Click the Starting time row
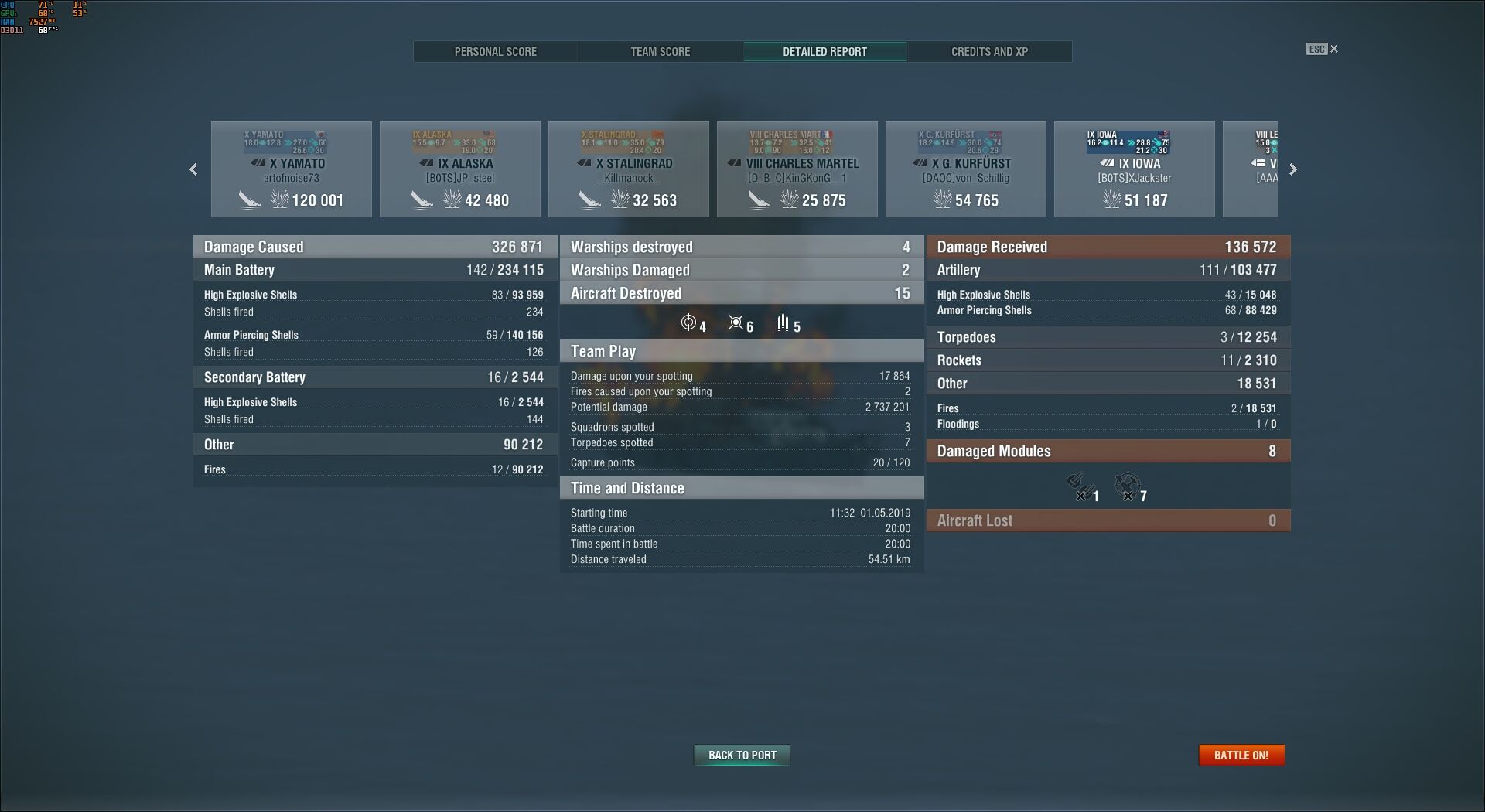The width and height of the screenshot is (1485, 812). click(742, 513)
